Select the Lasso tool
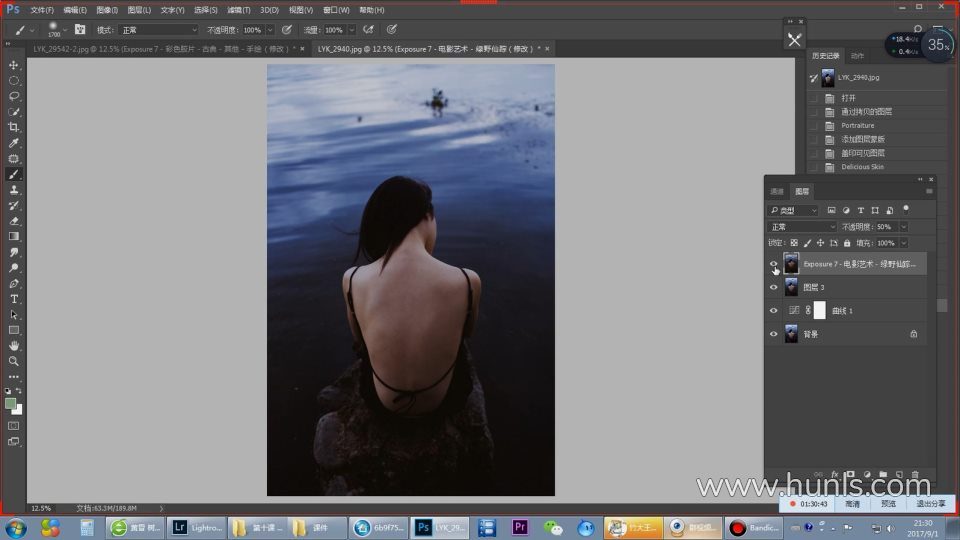The width and height of the screenshot is (960, 540). [13, 96]
